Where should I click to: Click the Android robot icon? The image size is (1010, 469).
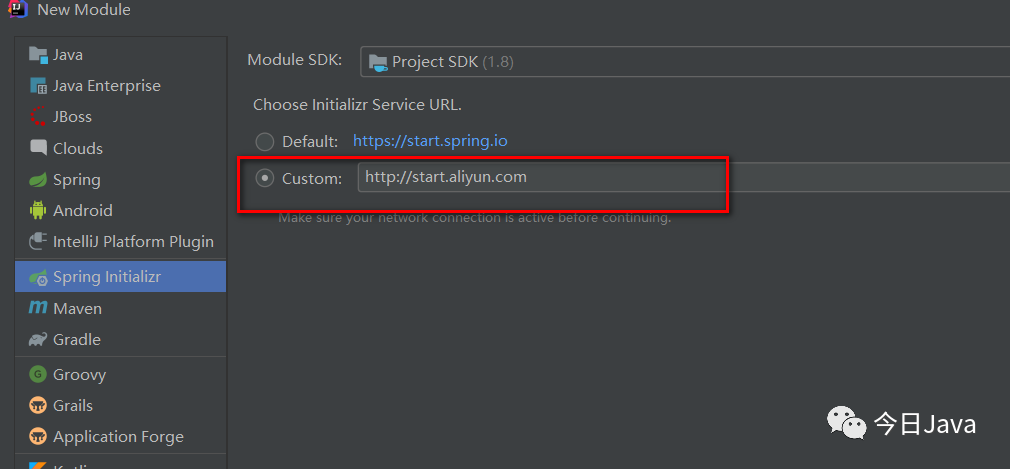[38, 211]
